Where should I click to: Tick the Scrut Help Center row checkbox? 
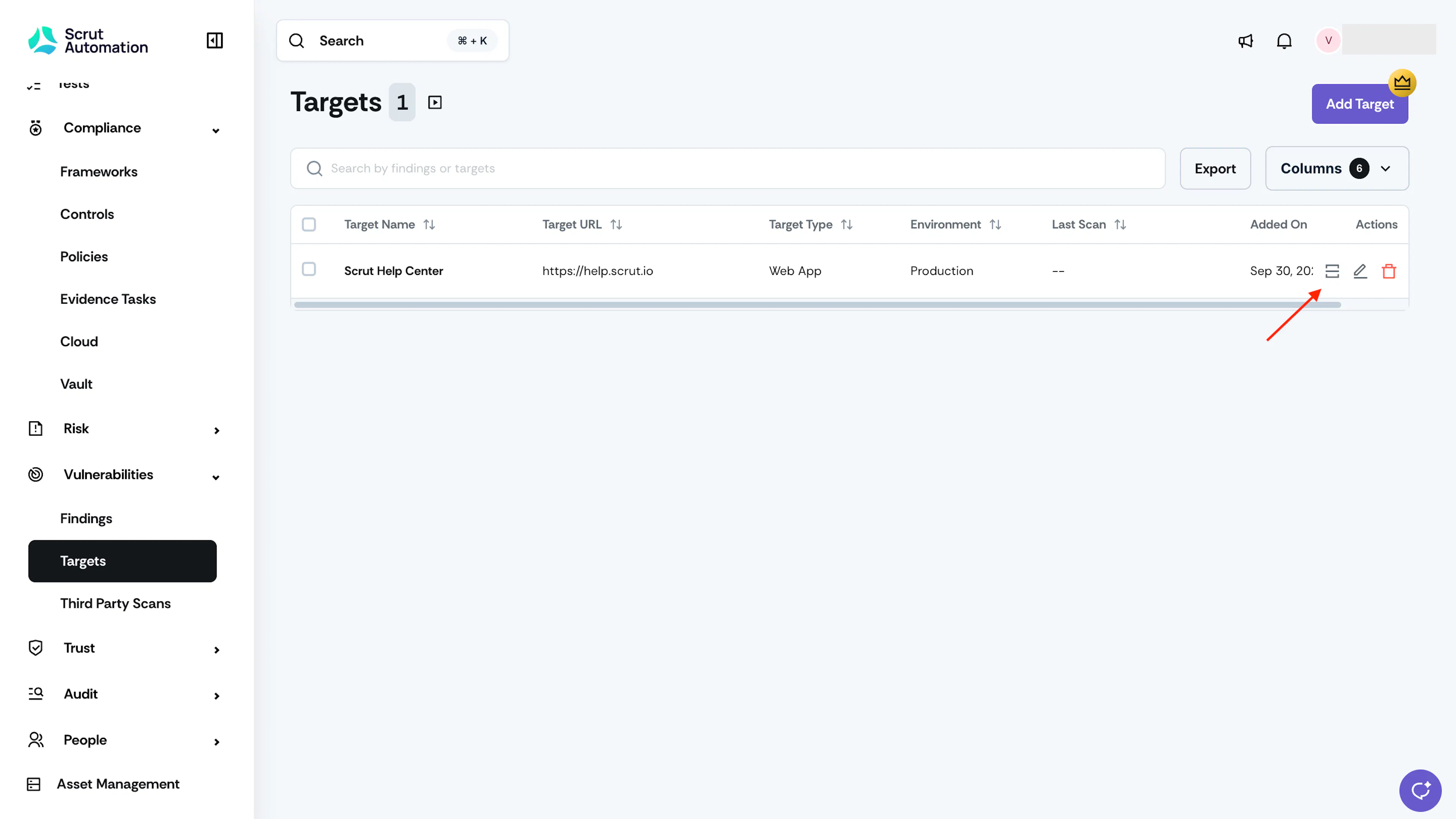coord(309,269)
